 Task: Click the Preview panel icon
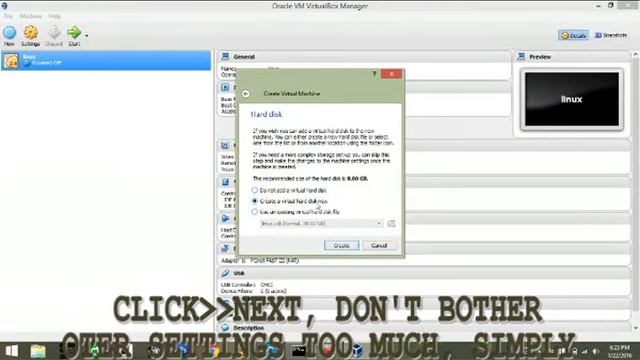[521, 56]
